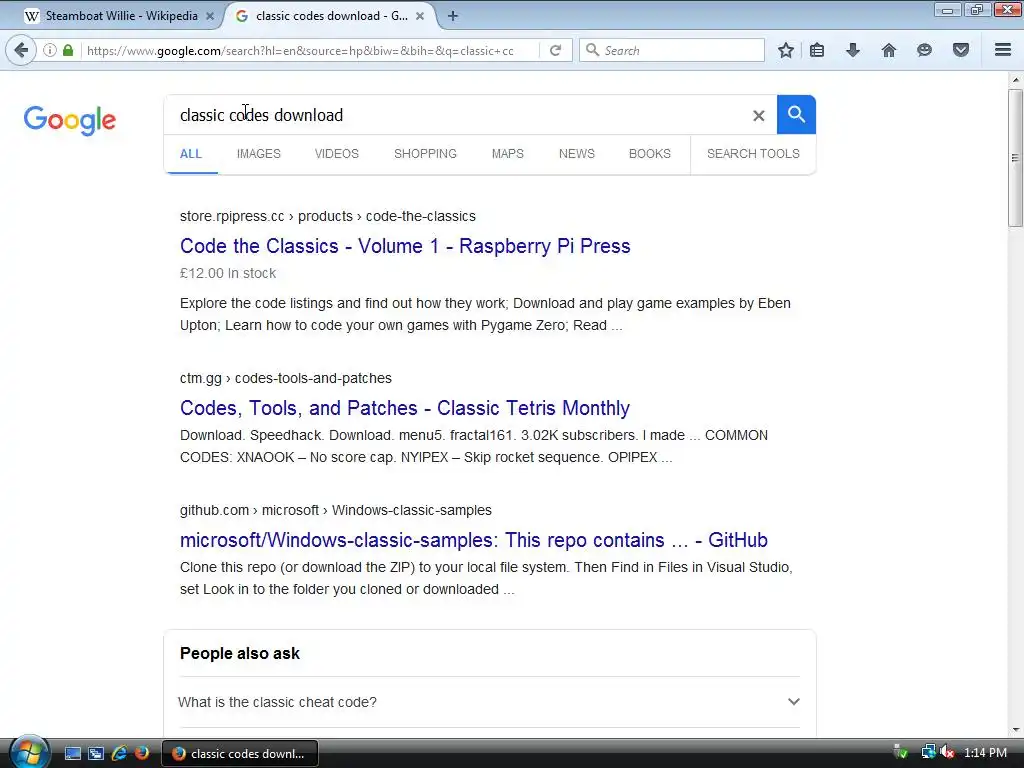Image resolution: width=1024 pixels, height=768 pixels.
Task: Open a new tab with the plus button
Action: 453,16
